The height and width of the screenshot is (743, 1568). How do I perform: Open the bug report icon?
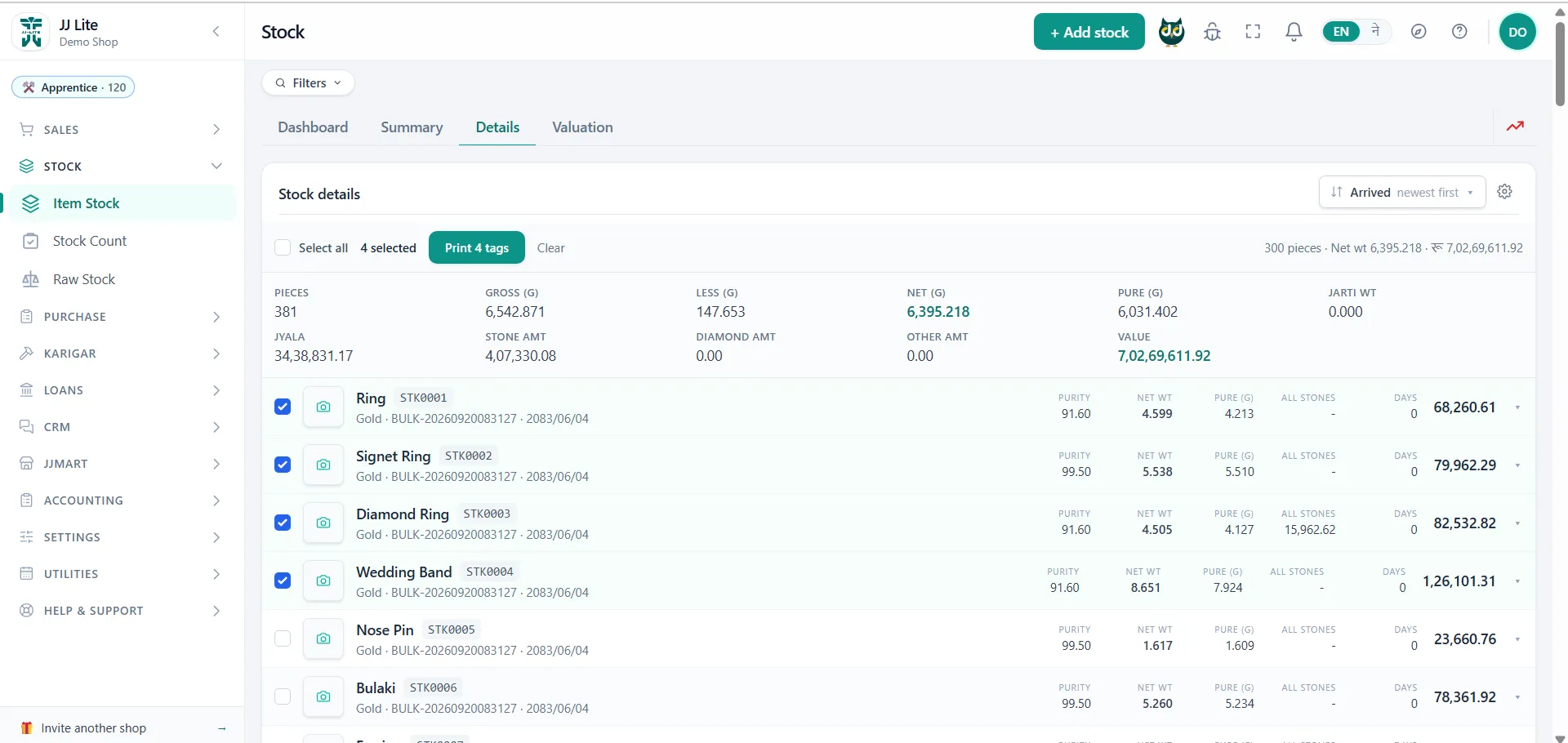[1212, 32]
